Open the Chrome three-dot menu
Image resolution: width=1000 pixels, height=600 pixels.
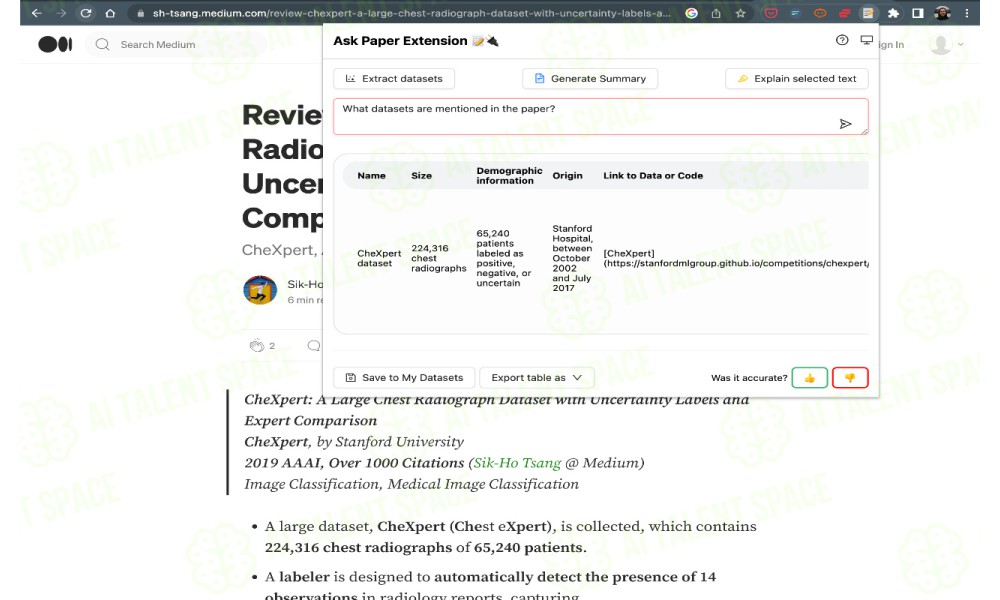(967, 13)
